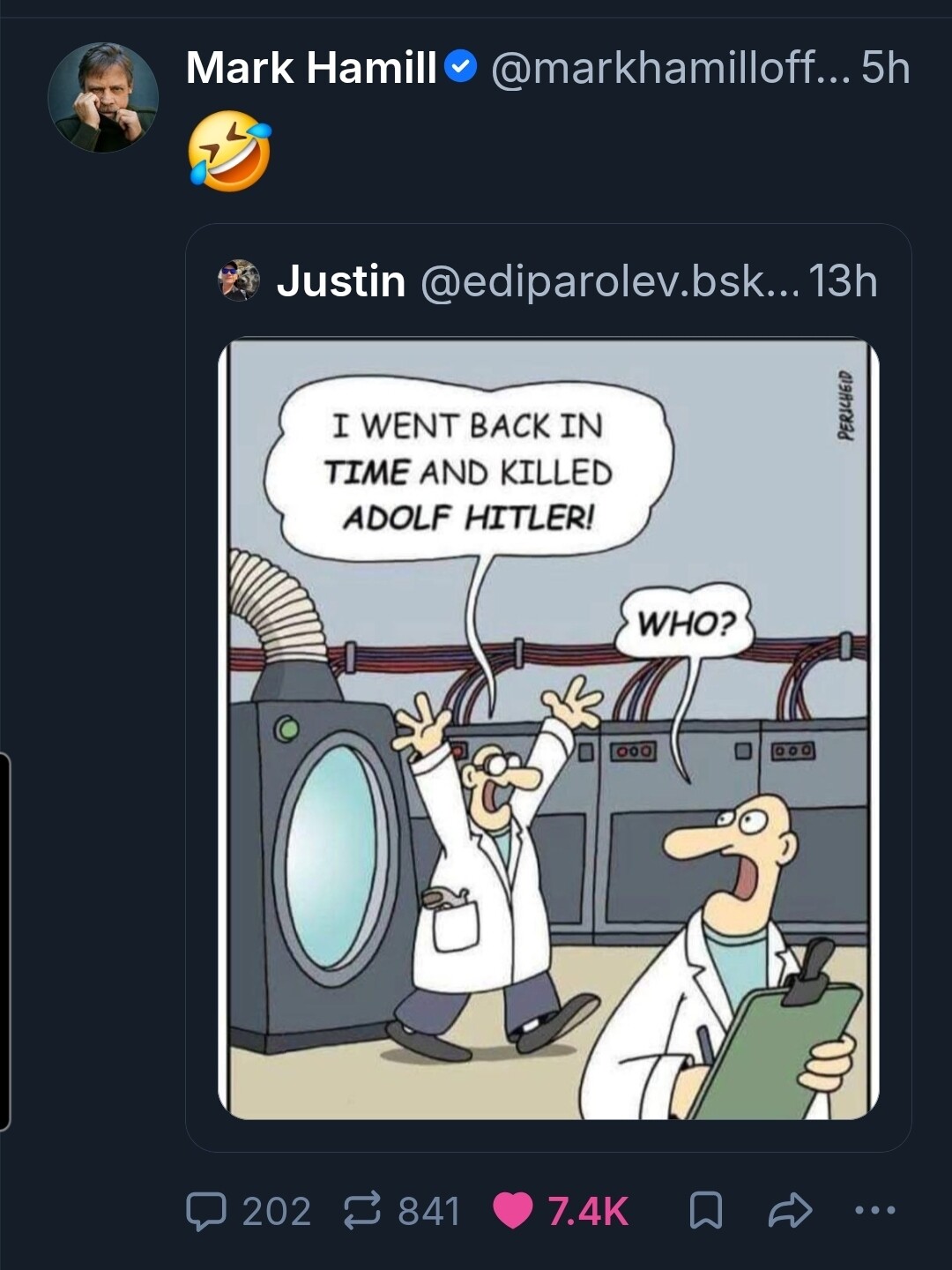
Task: View the 202 replies count
Action: [276, 1211]
